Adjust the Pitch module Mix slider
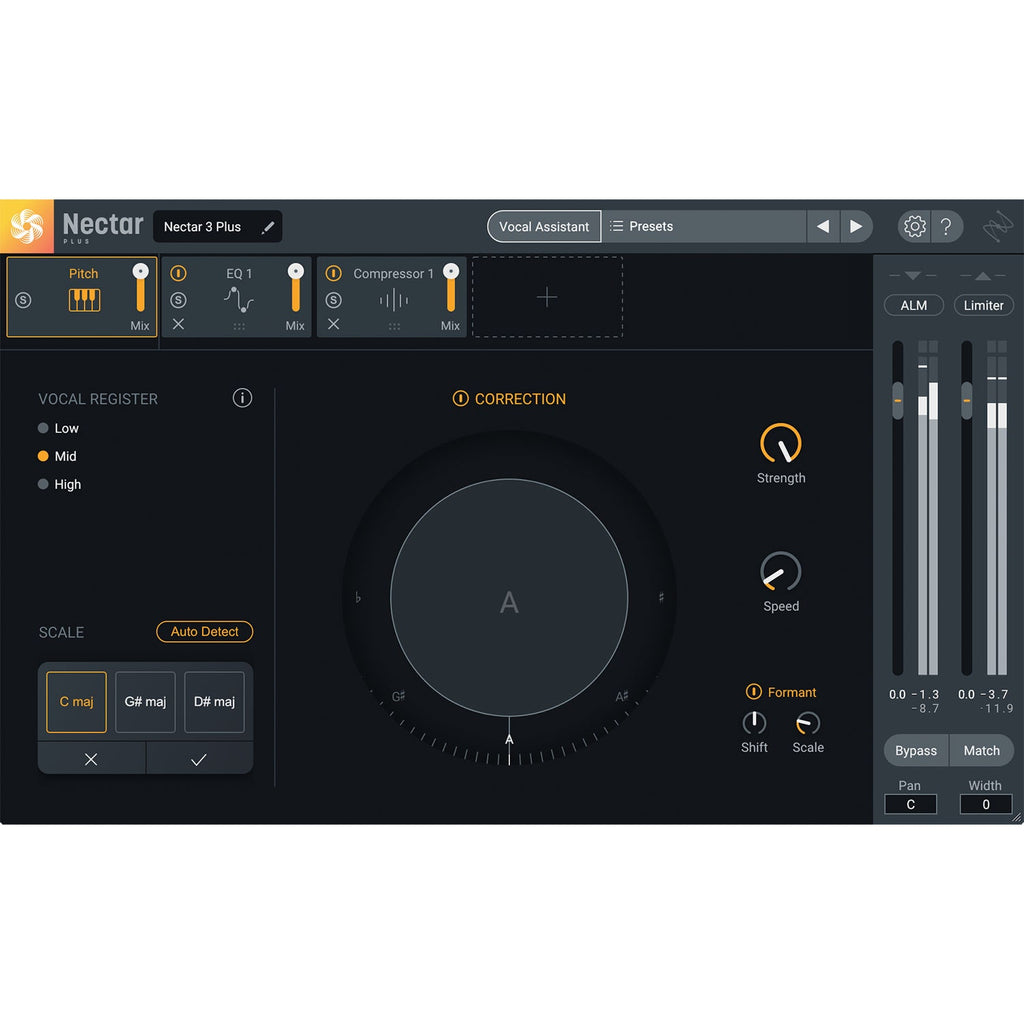The height and width of the screenshot is (1024, 1024). point(140,288)
